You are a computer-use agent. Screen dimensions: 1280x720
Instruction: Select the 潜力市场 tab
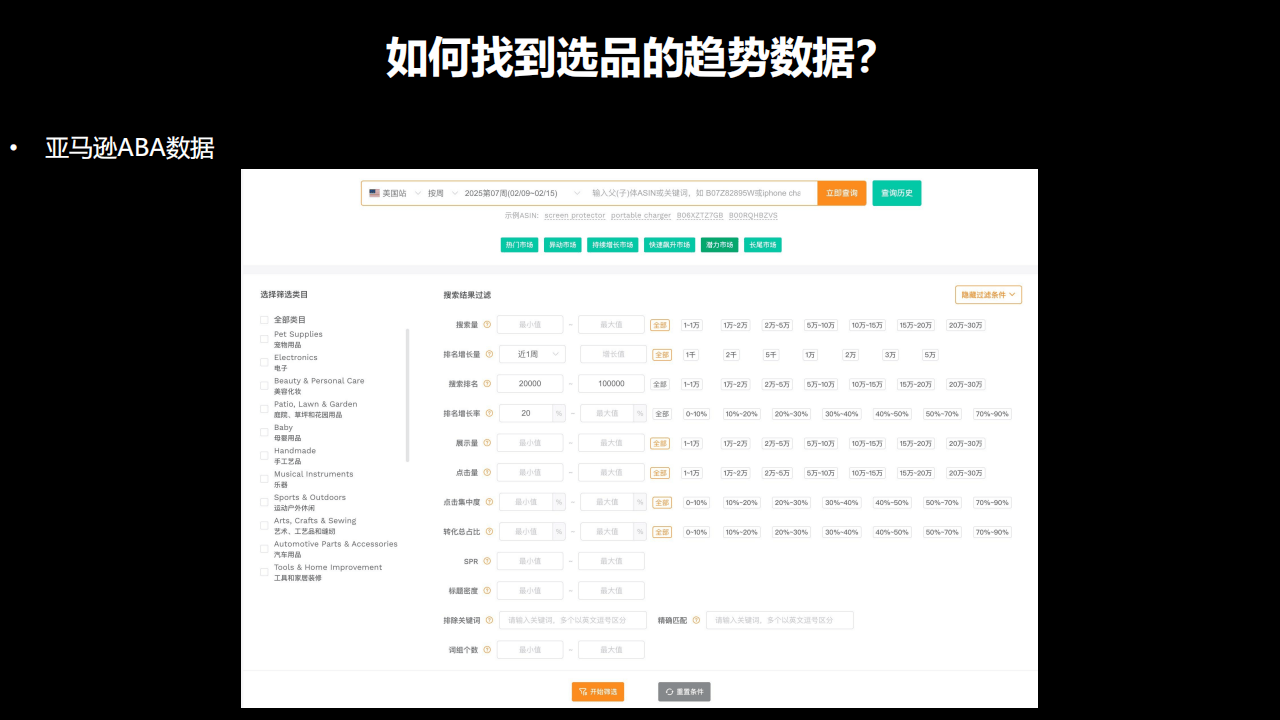[719, 245]
